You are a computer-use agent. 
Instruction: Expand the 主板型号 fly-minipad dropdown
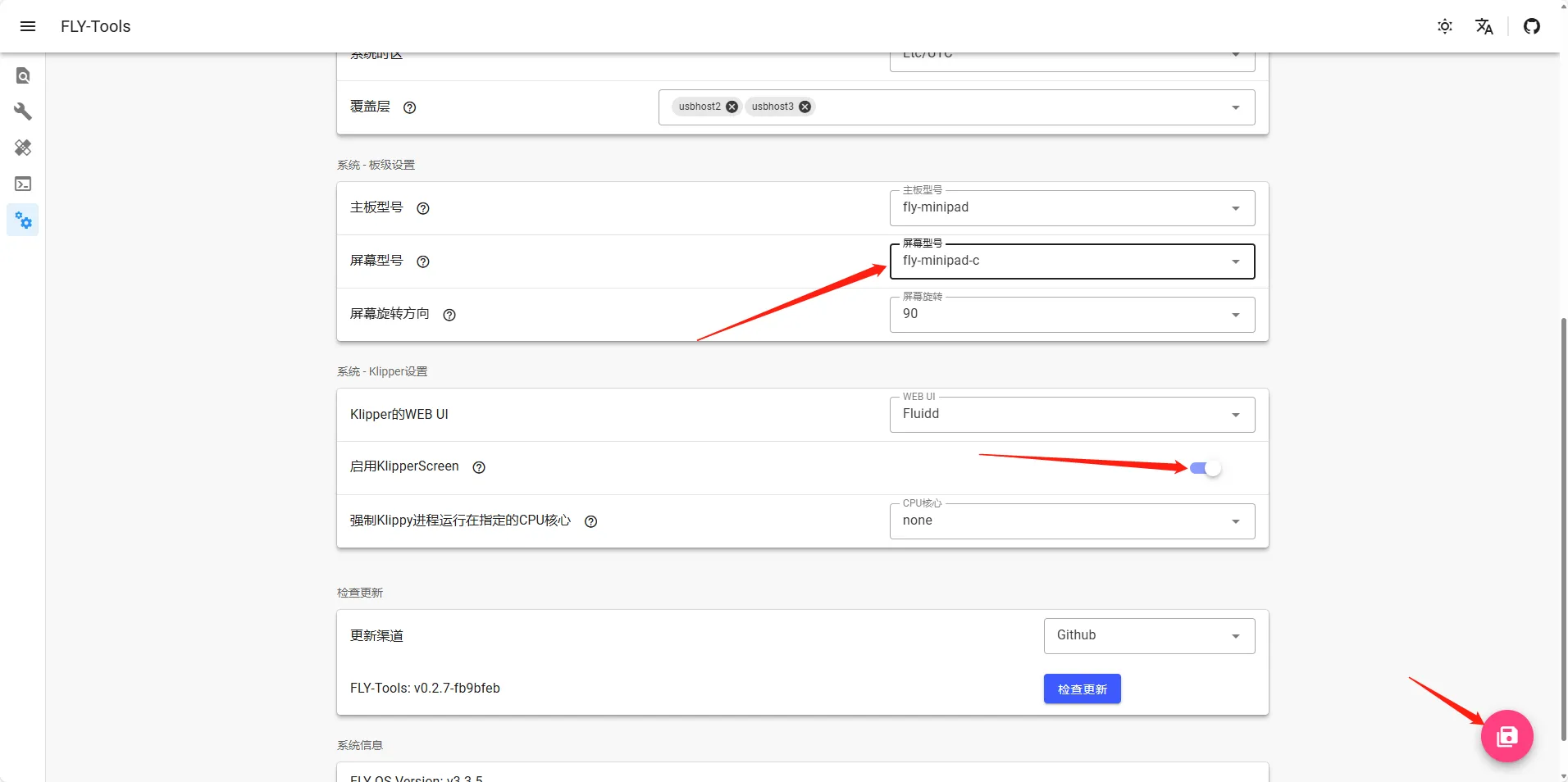(1071, 208)
